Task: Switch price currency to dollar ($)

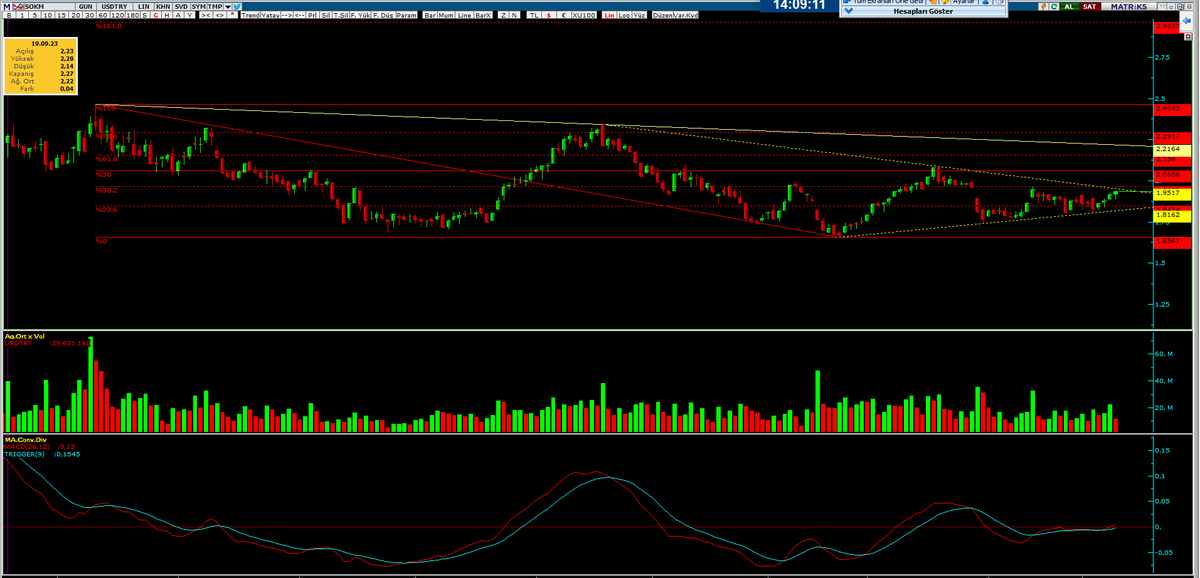Action: click(x=549, y=16)
